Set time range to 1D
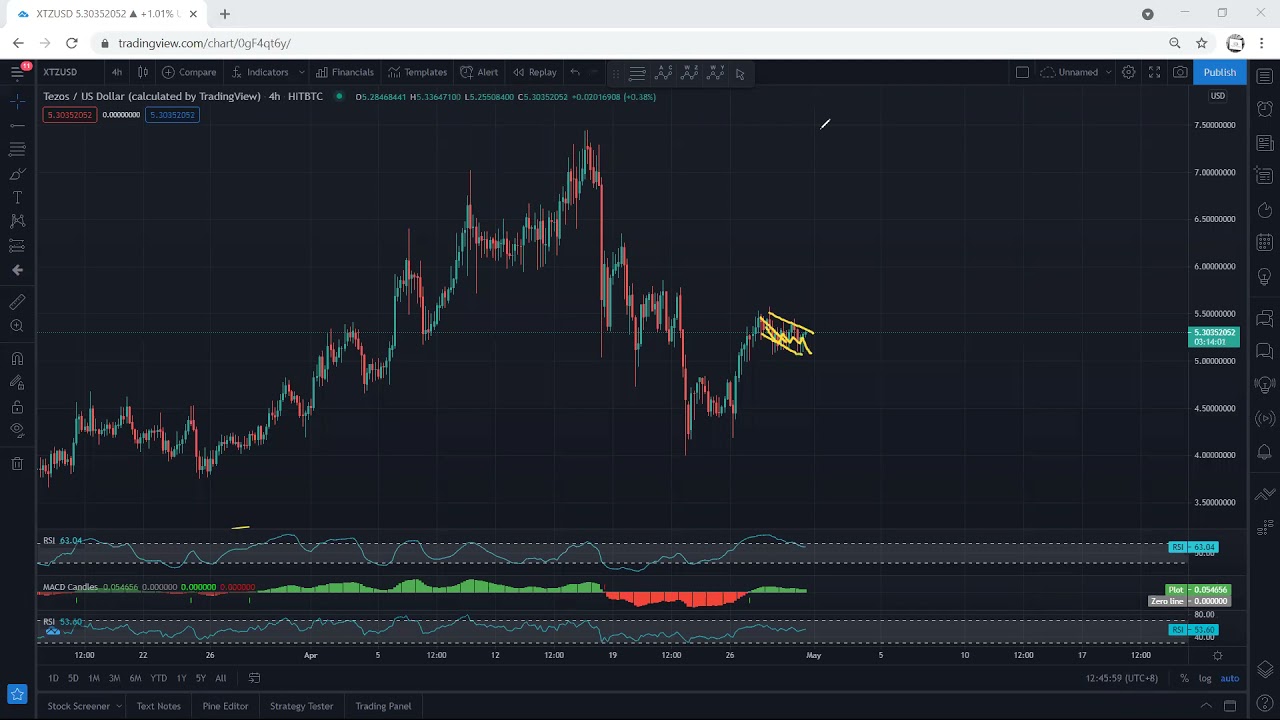Image resolution: width=1280 pixels, height=720 pixels. (53, 678)
